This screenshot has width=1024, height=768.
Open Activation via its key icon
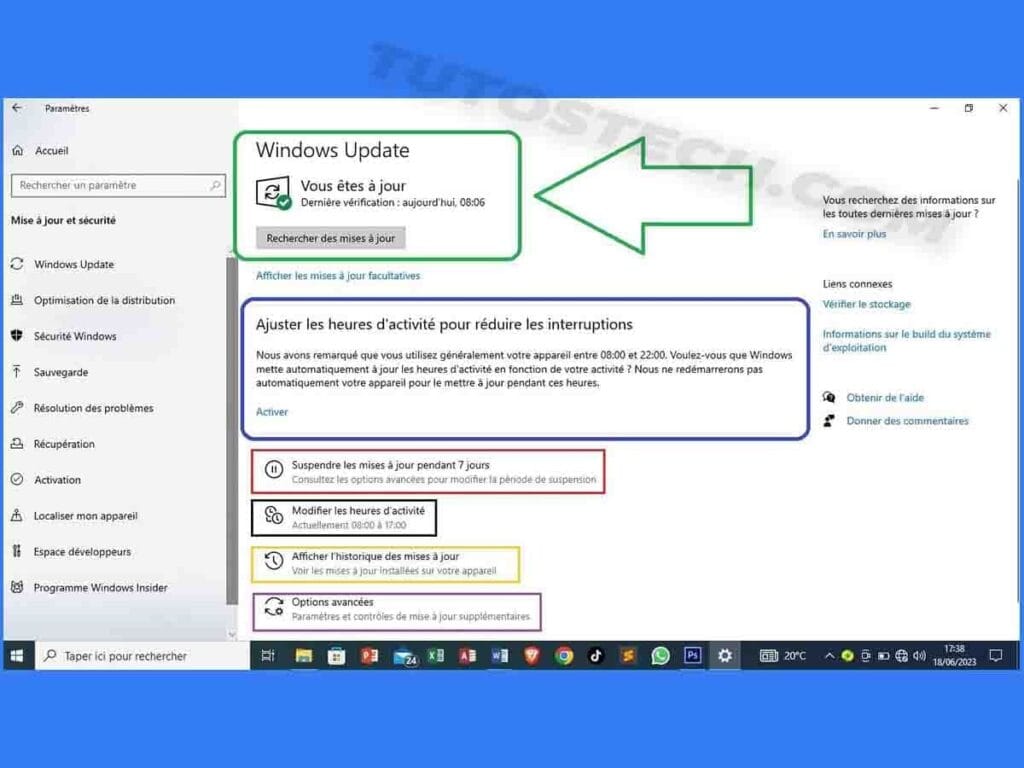coord(16,480)
